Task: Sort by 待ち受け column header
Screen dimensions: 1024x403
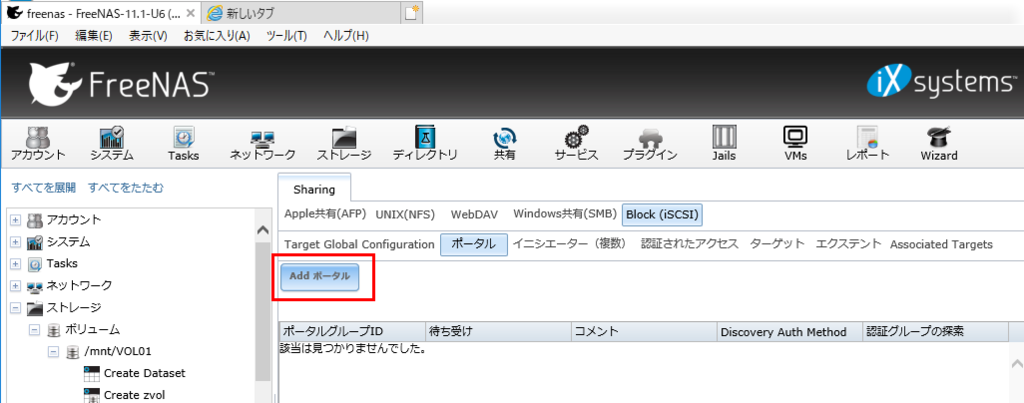Action: click(x=498, y=331)
